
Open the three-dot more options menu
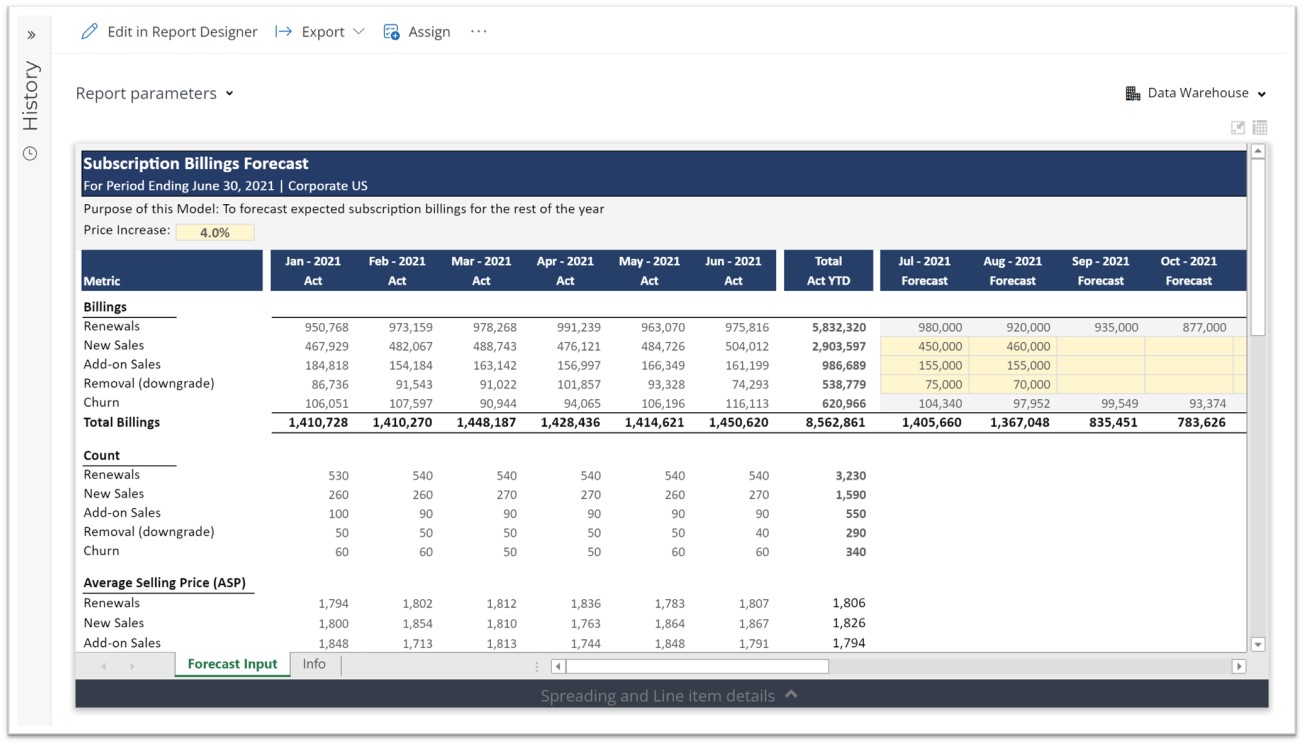pos(479,32)
